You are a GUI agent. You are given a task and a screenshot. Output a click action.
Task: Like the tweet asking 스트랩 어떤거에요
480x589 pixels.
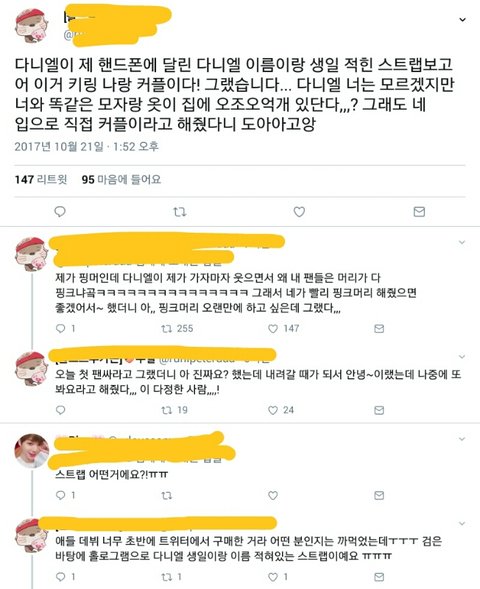tap(273, 495)
